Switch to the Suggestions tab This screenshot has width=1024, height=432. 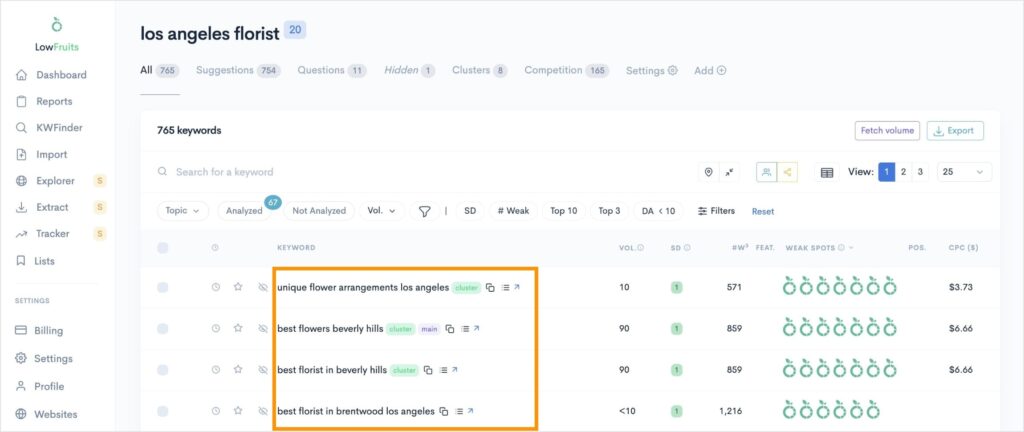(x=238, y=70)
